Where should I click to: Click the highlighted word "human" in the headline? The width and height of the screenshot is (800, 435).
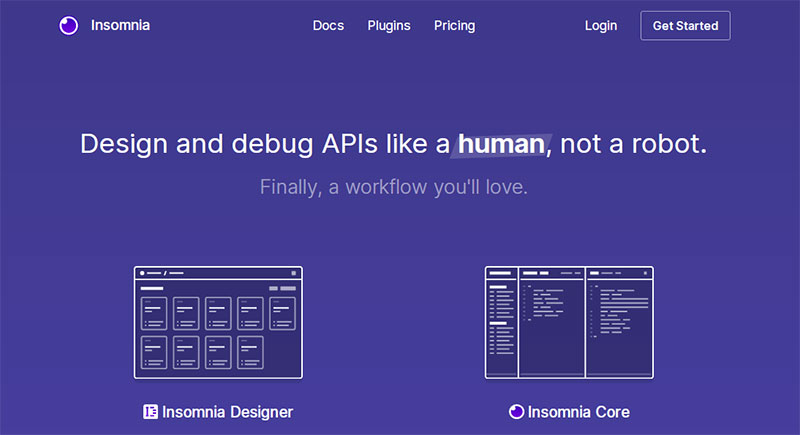(501, 144)
